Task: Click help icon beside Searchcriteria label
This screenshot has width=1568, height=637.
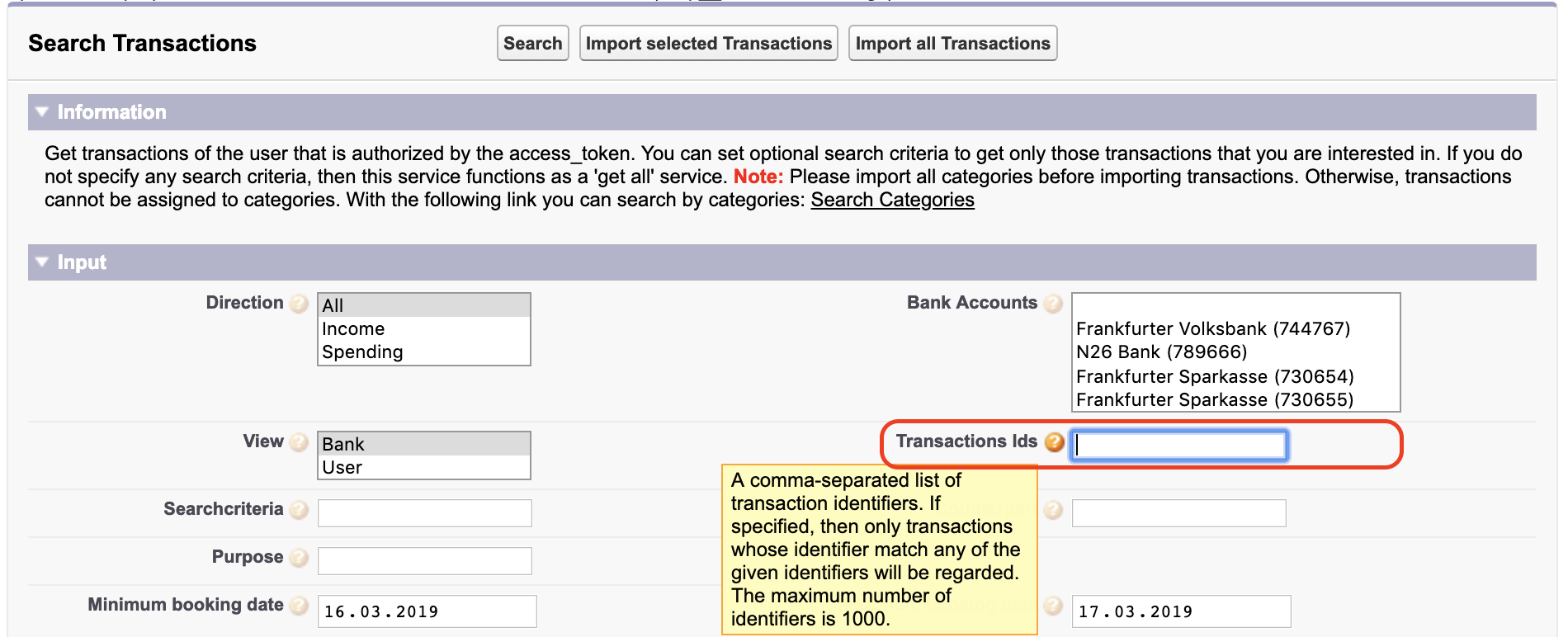Action: (300, 510)
